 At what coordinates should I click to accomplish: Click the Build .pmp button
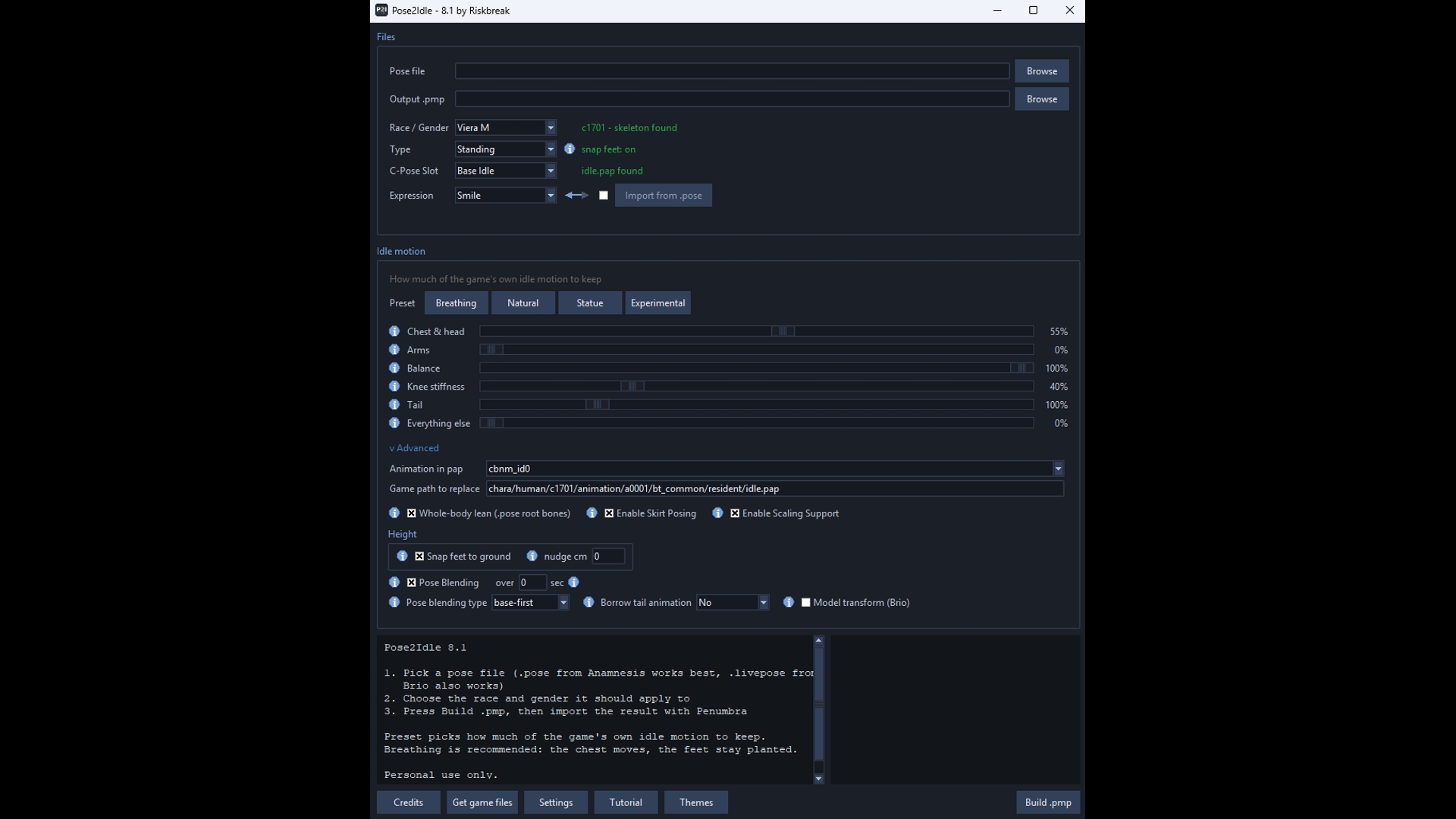pos(1048,802)
